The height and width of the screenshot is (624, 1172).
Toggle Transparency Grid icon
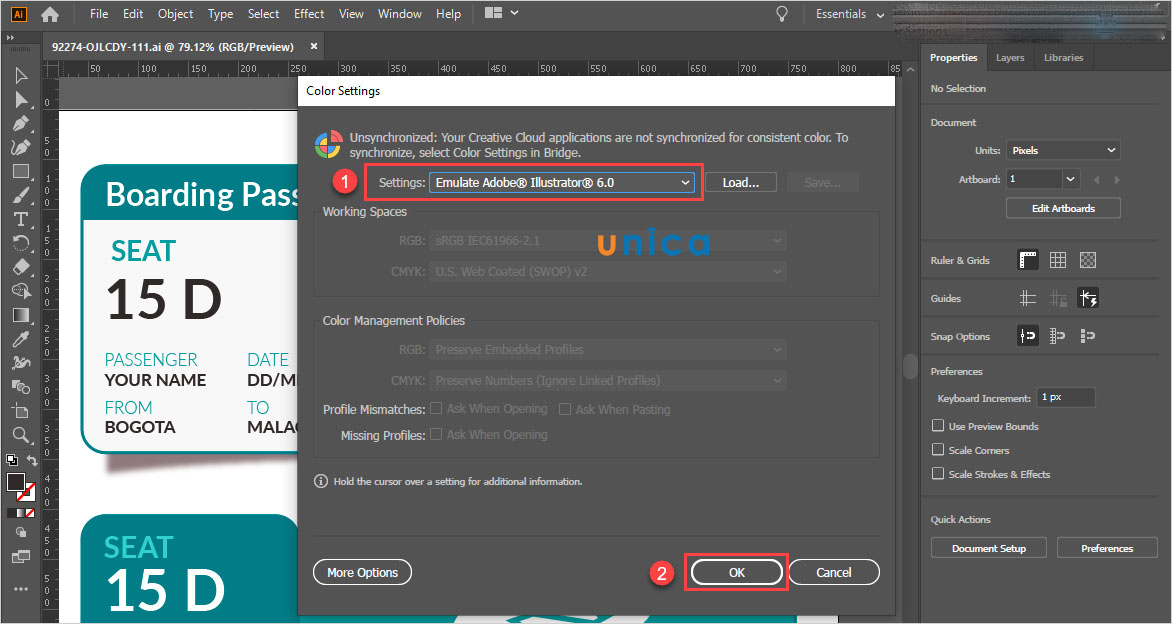click(x=1088, y=260)
